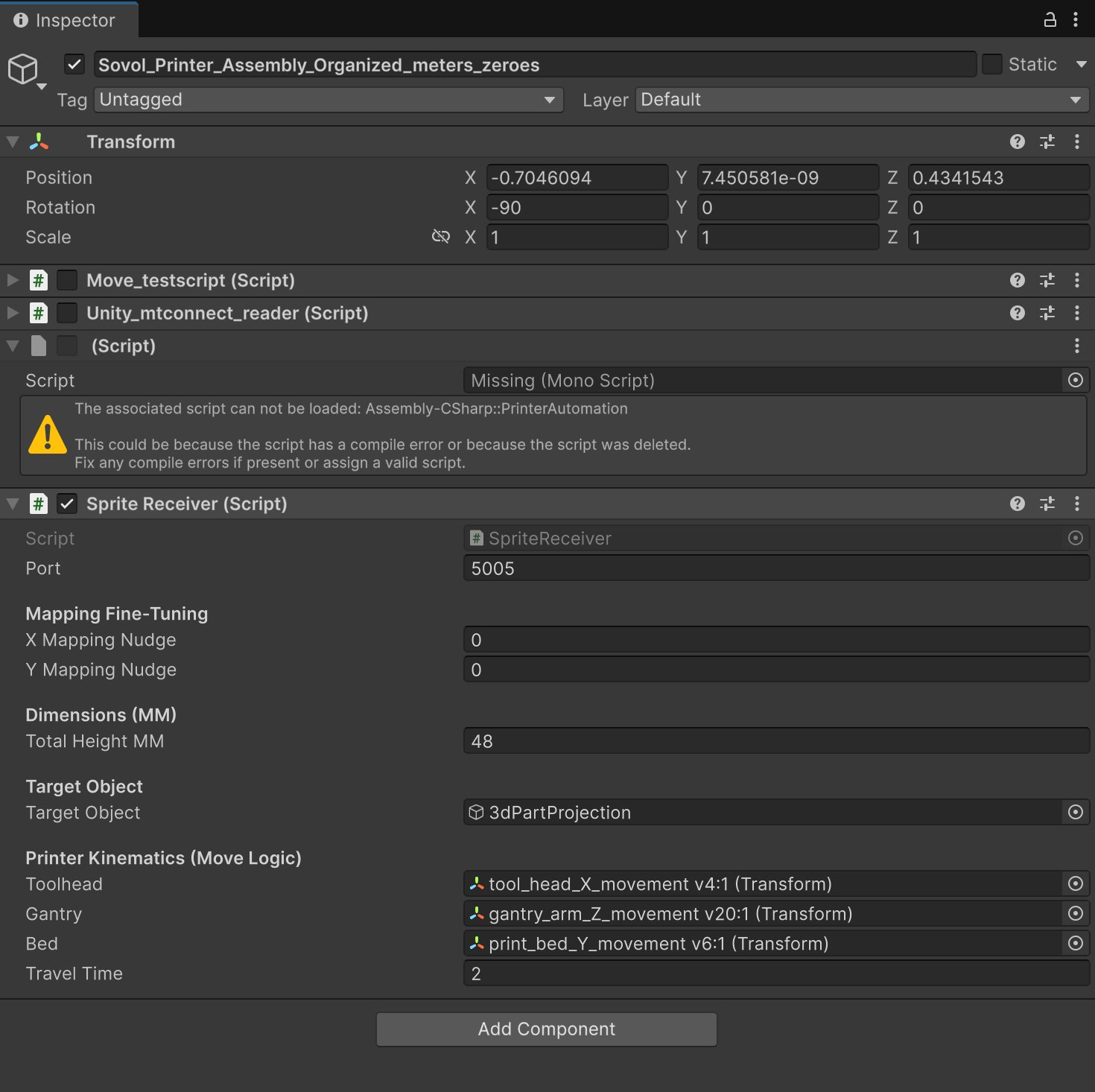Open Move_testscript presets icon
This screenshot has width=1095, height=1092.
tap(1047, 280)
